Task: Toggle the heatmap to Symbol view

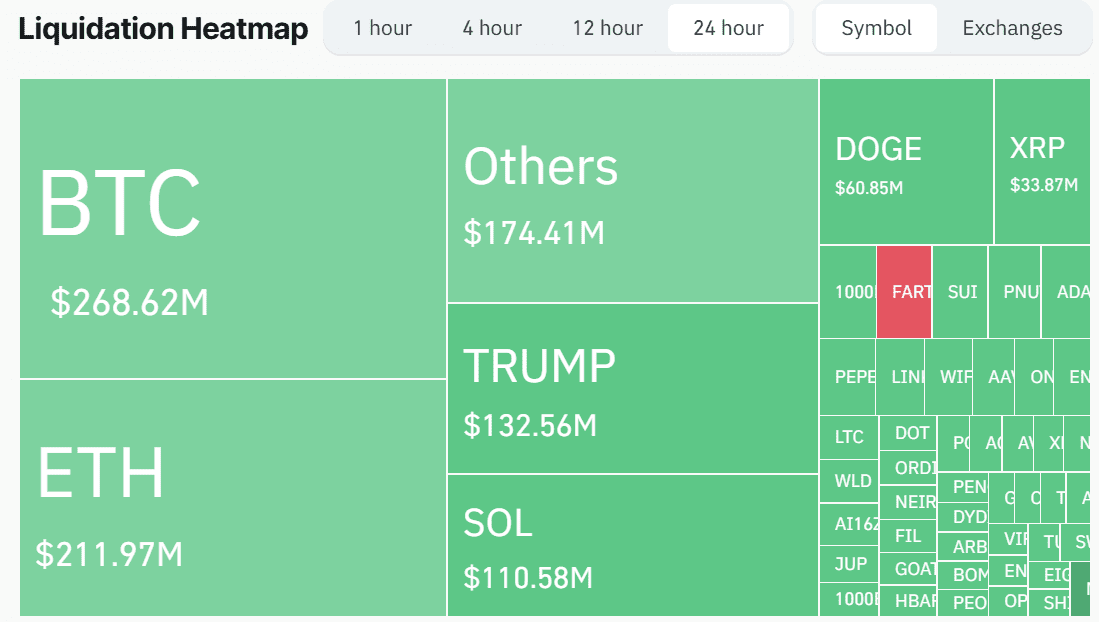Action: [875, 28]
